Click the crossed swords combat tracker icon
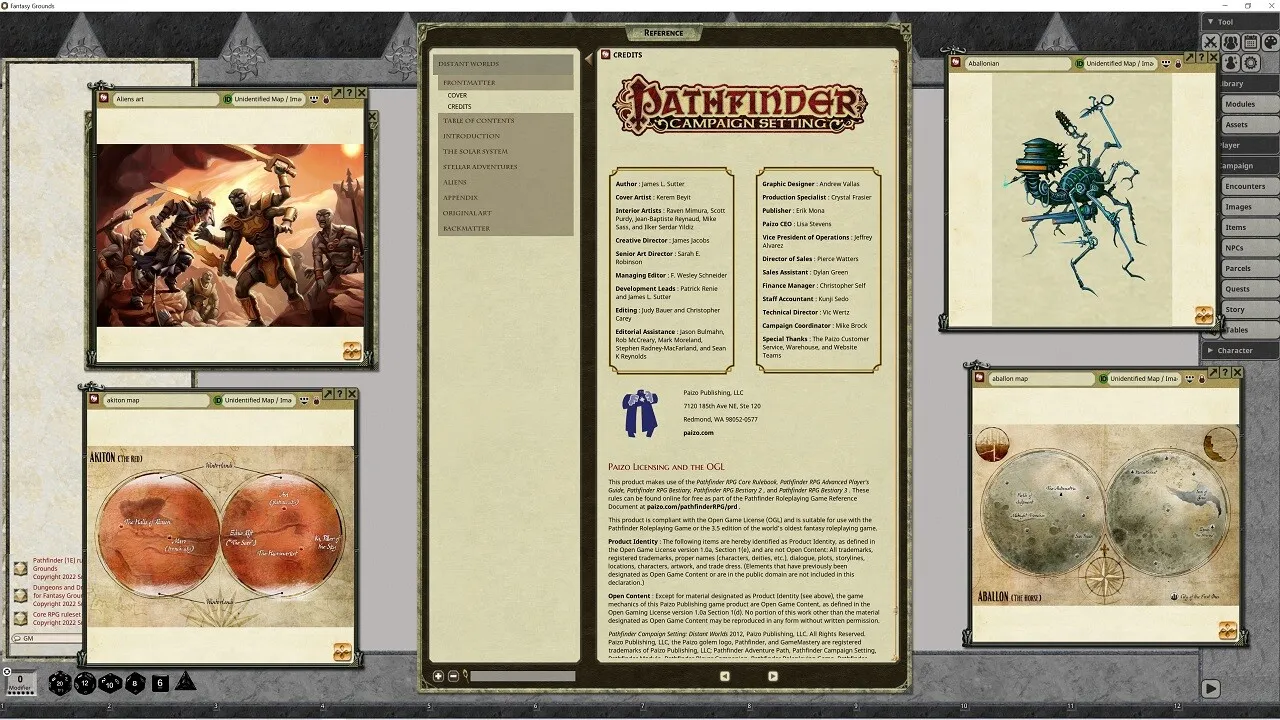 (x=1211, y=42)
